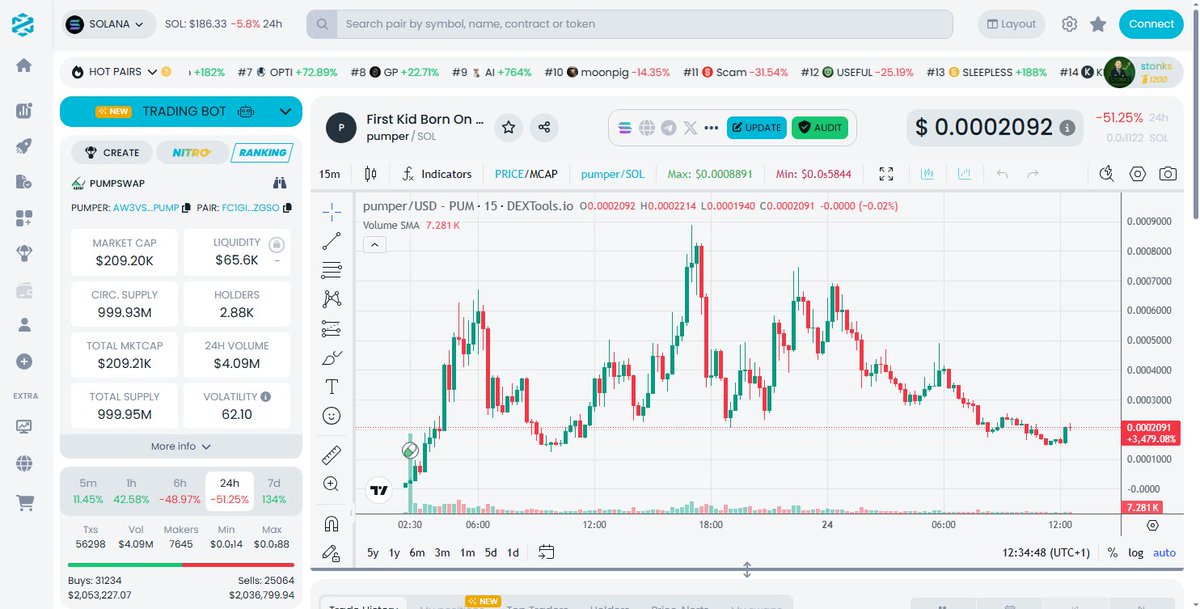Toggle percent scale on chart
The height and width of the screenshot is (609, 1200).
tap(1113, 552)
